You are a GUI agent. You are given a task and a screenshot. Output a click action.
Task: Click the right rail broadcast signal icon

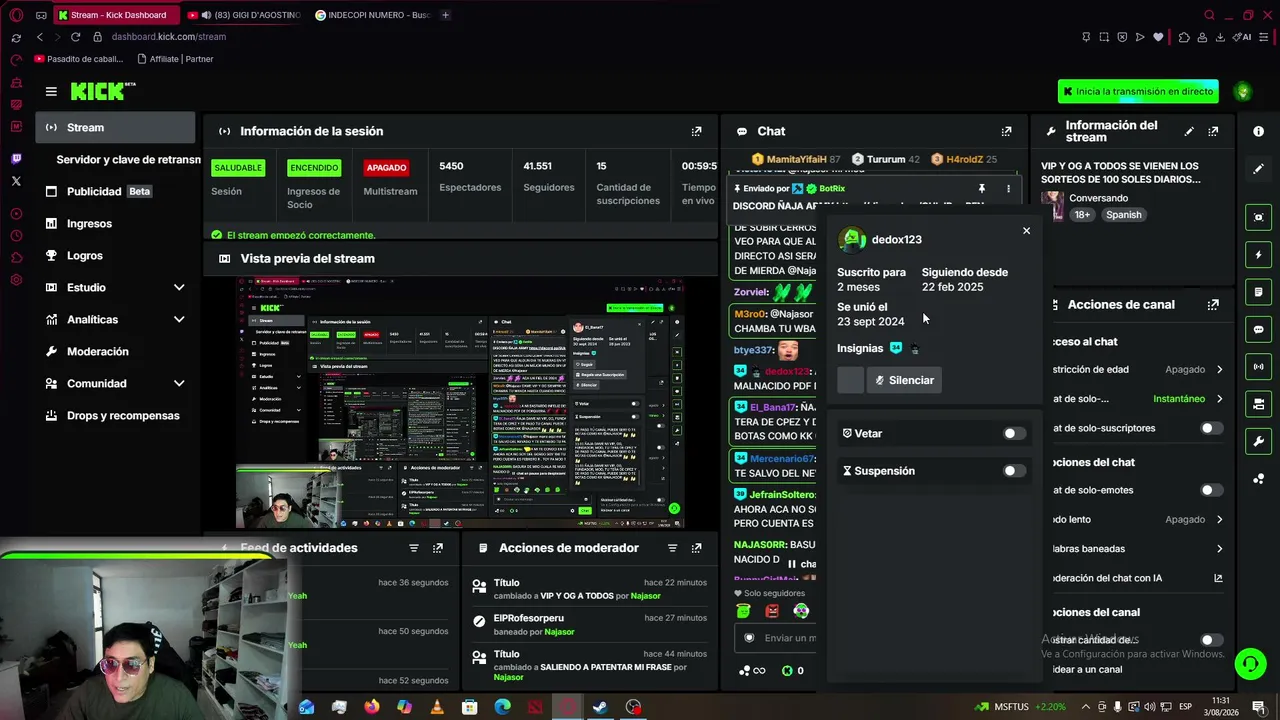tap(1258, 367)
